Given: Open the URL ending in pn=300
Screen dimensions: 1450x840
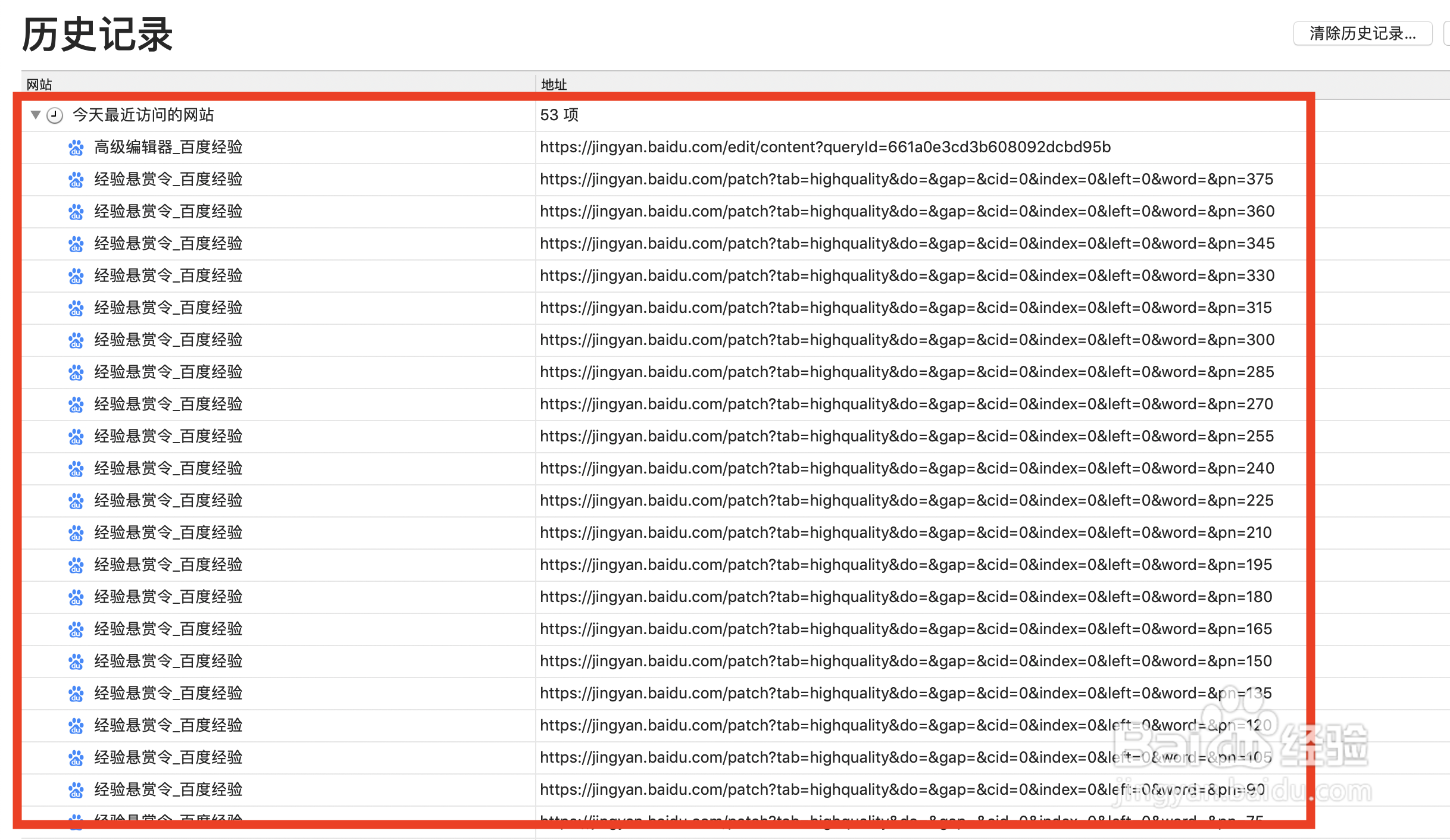Looking at the screenshot, I should click(907, 340).
